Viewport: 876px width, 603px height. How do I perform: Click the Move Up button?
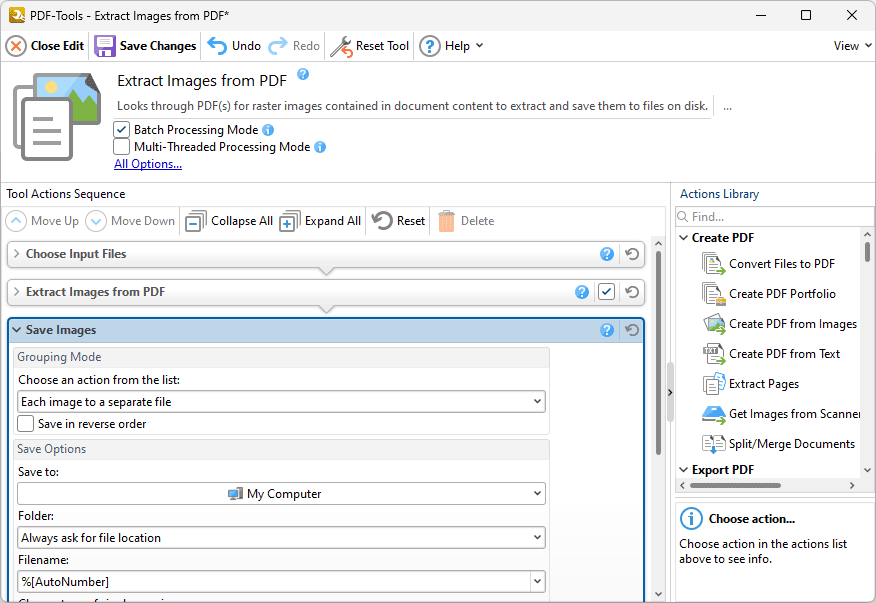[x=42, y=221]
